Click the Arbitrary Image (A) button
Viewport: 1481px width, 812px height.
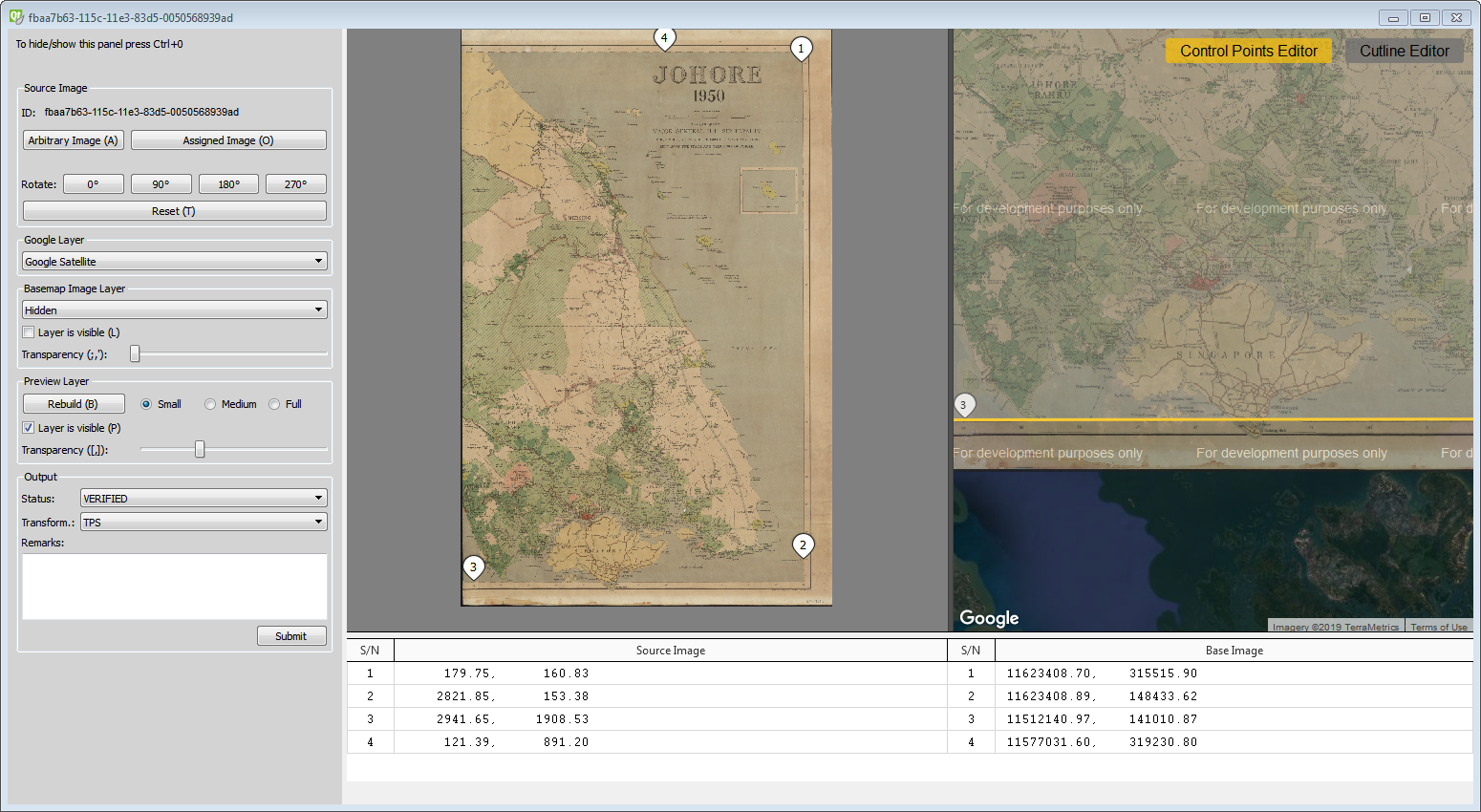click(x=73, y=139)
